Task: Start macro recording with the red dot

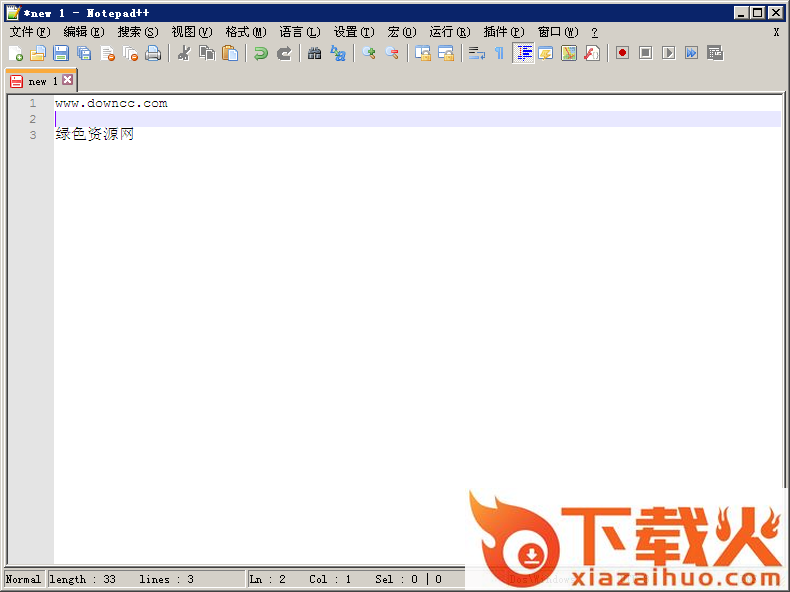Action: point(622,53)
